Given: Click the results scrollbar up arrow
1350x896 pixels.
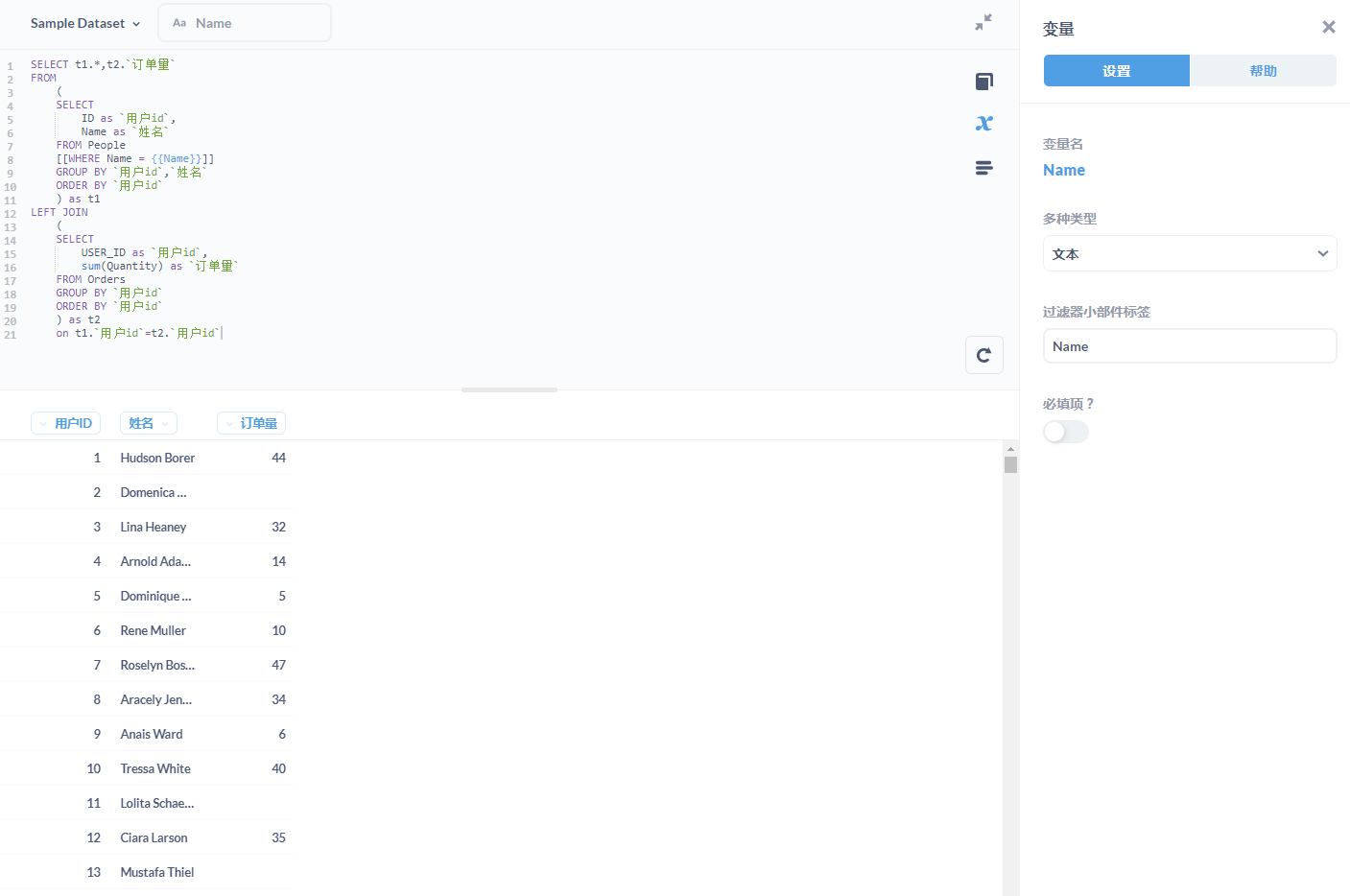Looking at the screenshot, I should pos(1010,448).
